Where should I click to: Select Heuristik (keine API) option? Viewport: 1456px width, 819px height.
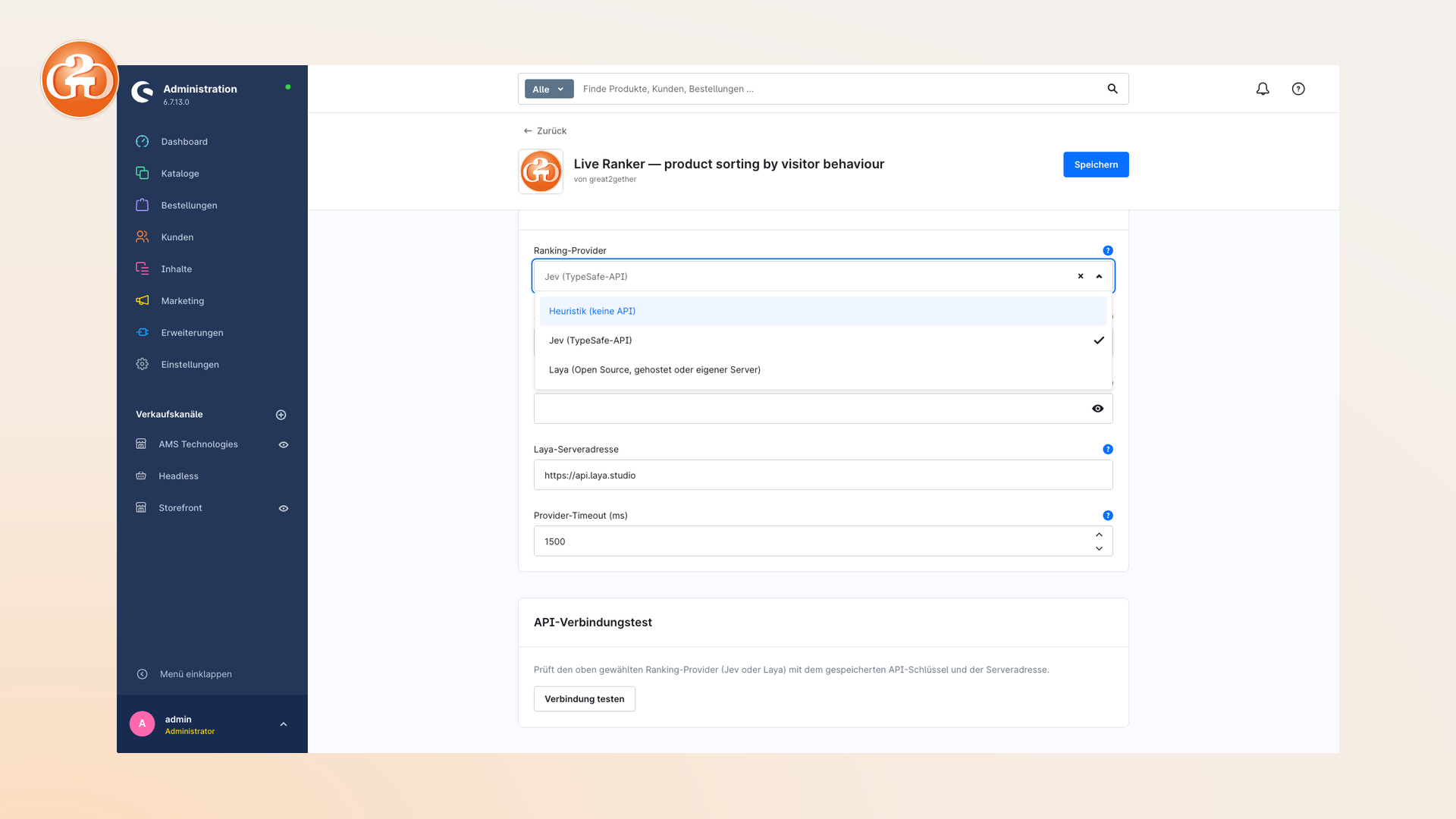(823, 311)
